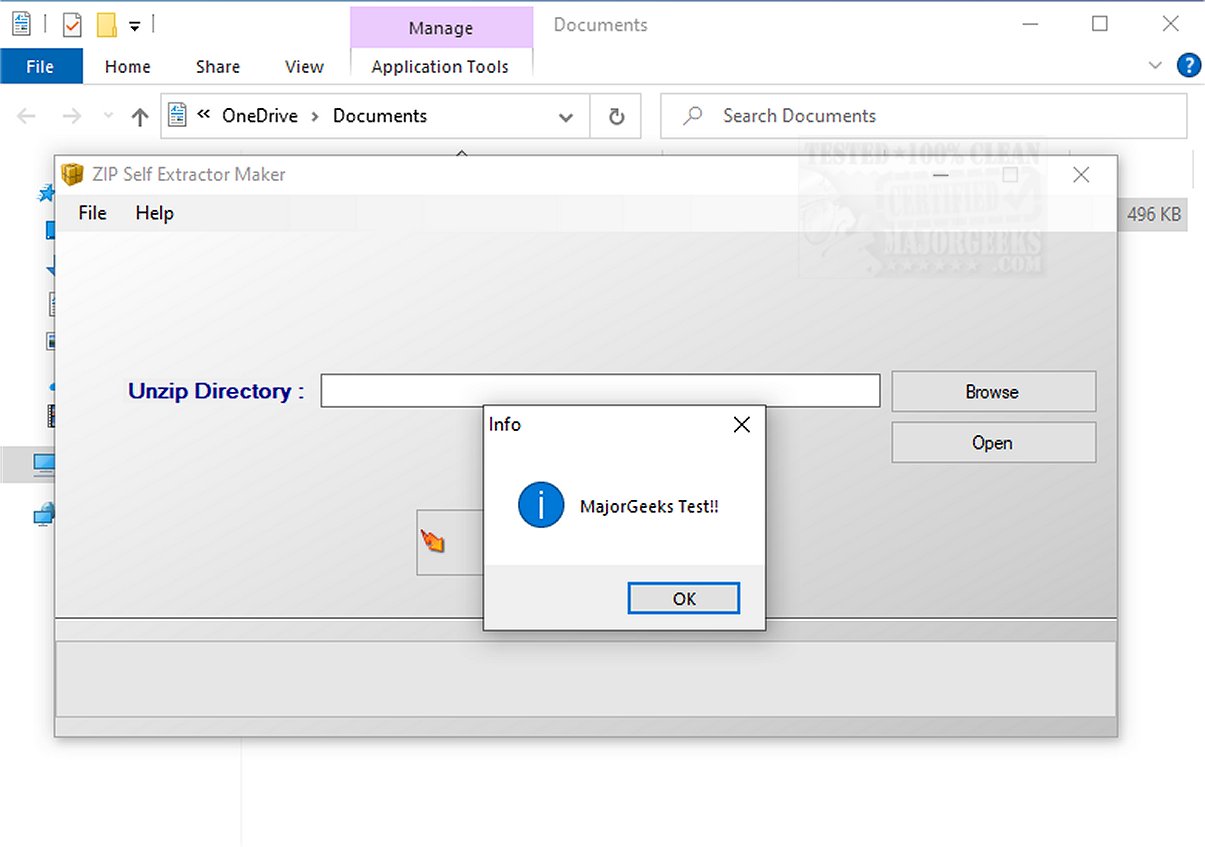Click the Browse button
The width and height of the screenshot is (1205, 847).
[x=992, y=392]
